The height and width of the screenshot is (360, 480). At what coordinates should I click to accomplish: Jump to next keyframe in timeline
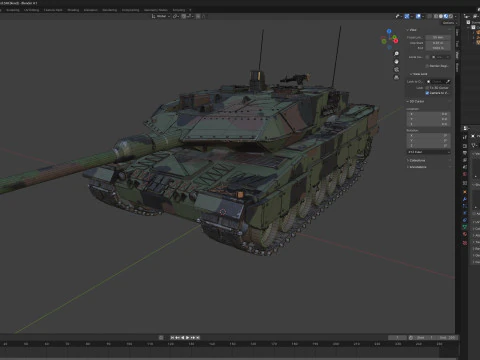pos(193,337)
